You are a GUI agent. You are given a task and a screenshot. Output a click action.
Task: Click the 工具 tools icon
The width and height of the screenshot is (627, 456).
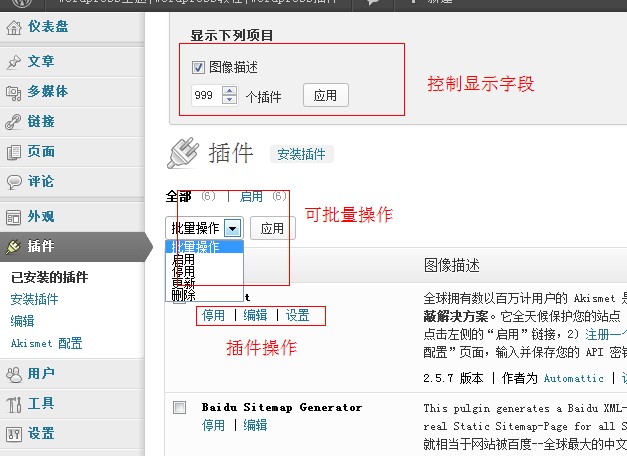point(14,405)
